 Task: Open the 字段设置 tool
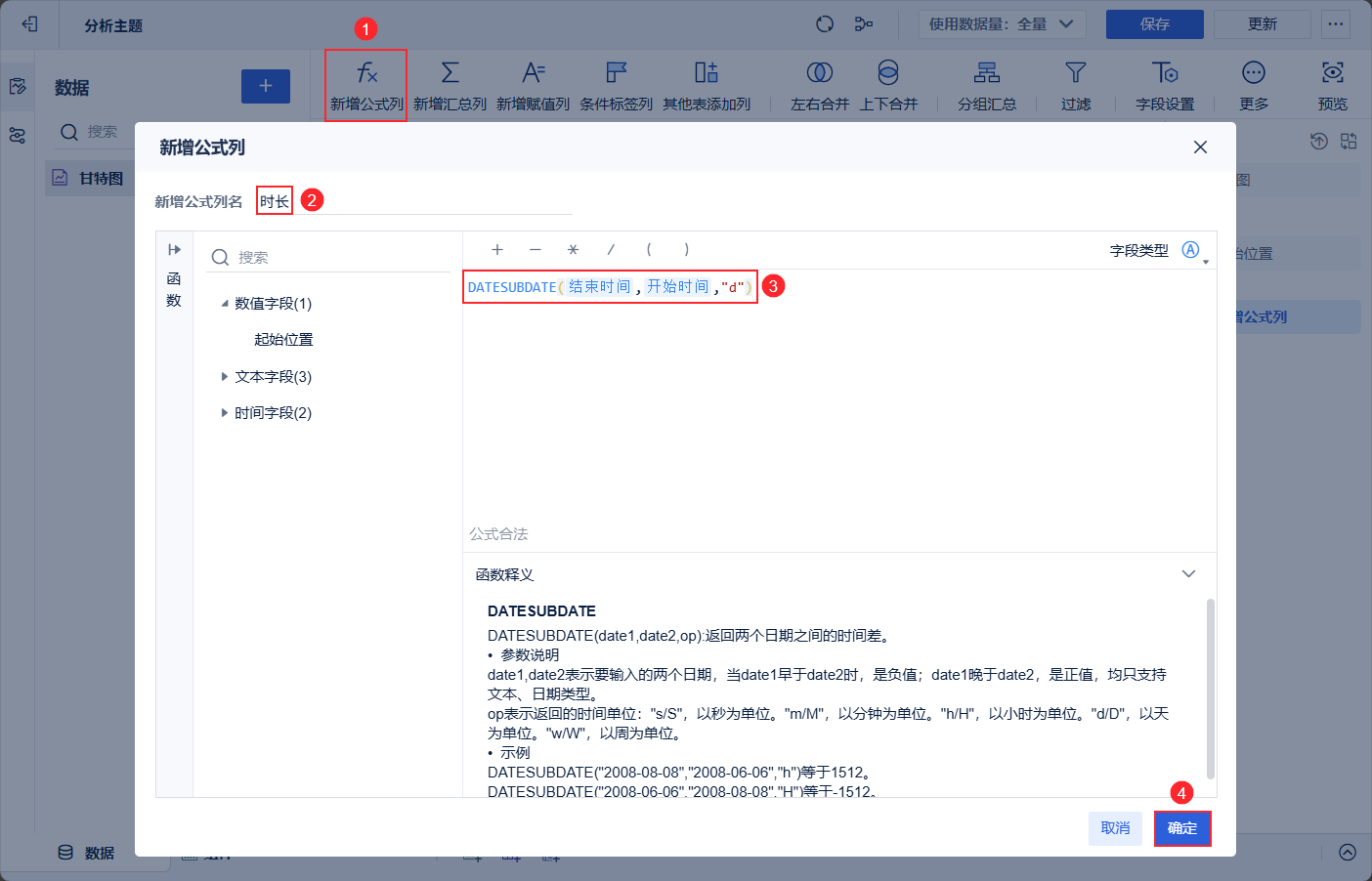point(1165,85)
